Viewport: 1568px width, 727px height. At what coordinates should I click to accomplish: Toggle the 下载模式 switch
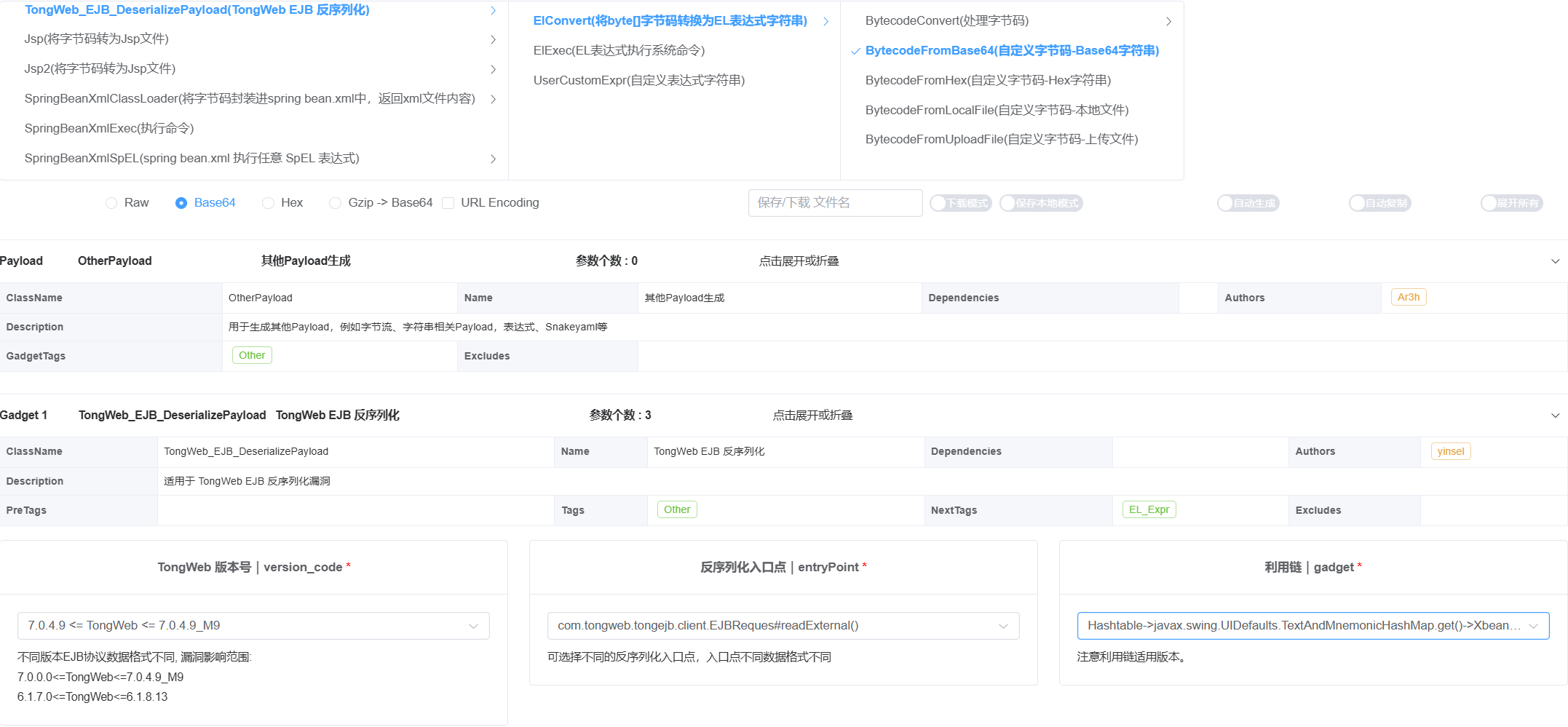tap(960, 203)
